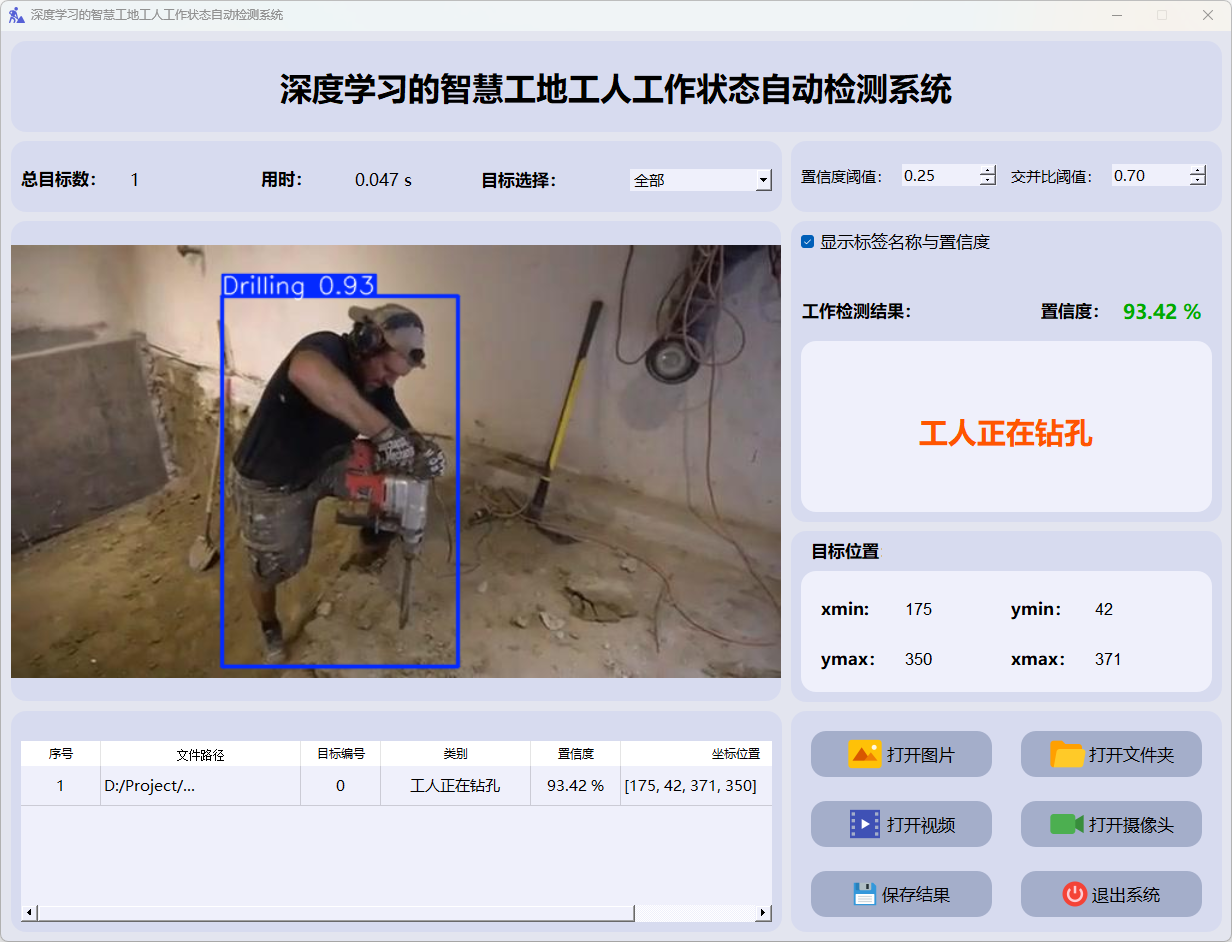Image resolution: width=1232 pixels, height=942 pixels.
Task: Click the 交并比阈值 input field showing 0.70
Action: [1150, 175]
